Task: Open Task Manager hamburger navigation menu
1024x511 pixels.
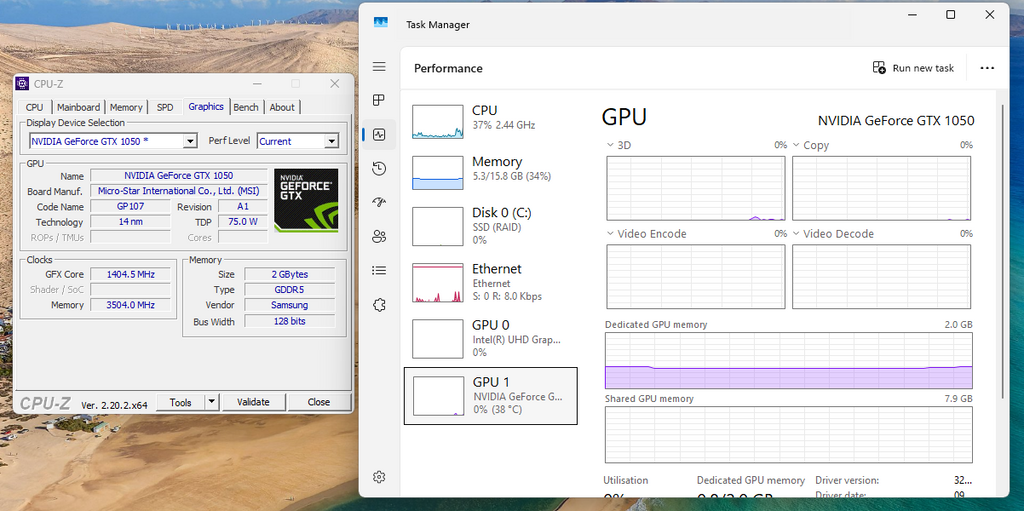Action: click(379, 67)
